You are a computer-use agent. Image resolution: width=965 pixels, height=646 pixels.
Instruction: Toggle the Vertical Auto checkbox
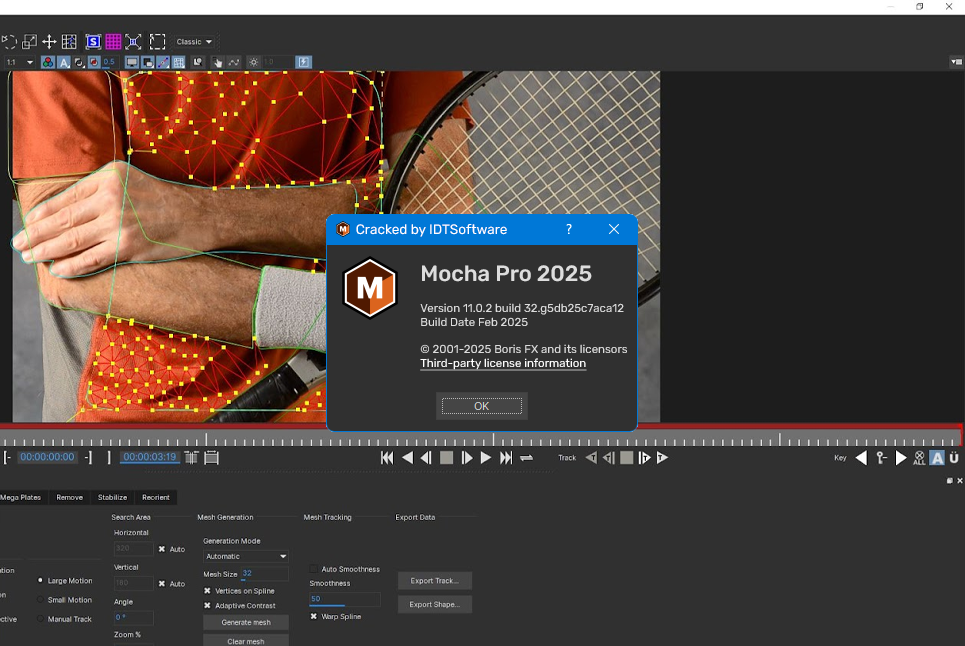coord(162,583)
